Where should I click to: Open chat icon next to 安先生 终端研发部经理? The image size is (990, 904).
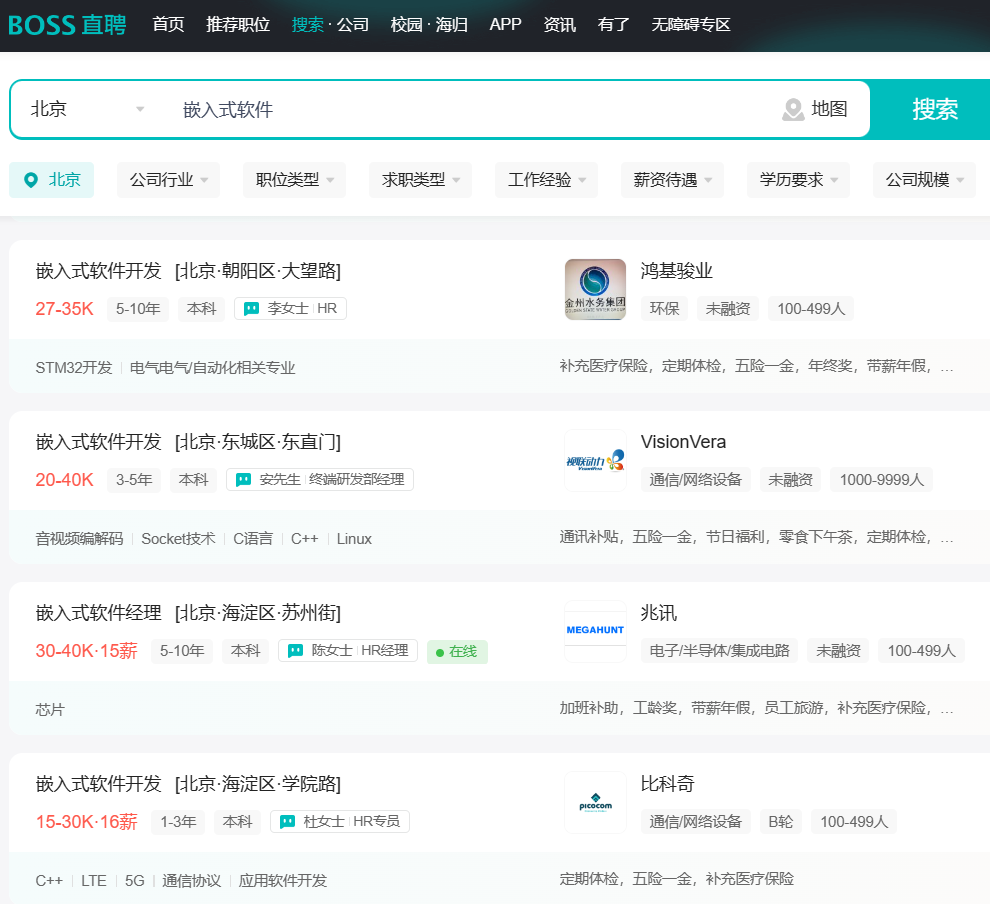tap(243, 480)
